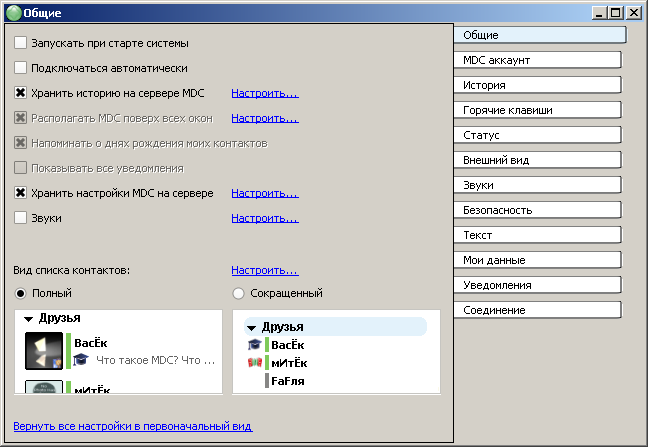This screenshot has height=447, width=649.
Task: Click the red-green status icon beside мИтЁк
Action: pyautogui.click(x=255, y=363)
